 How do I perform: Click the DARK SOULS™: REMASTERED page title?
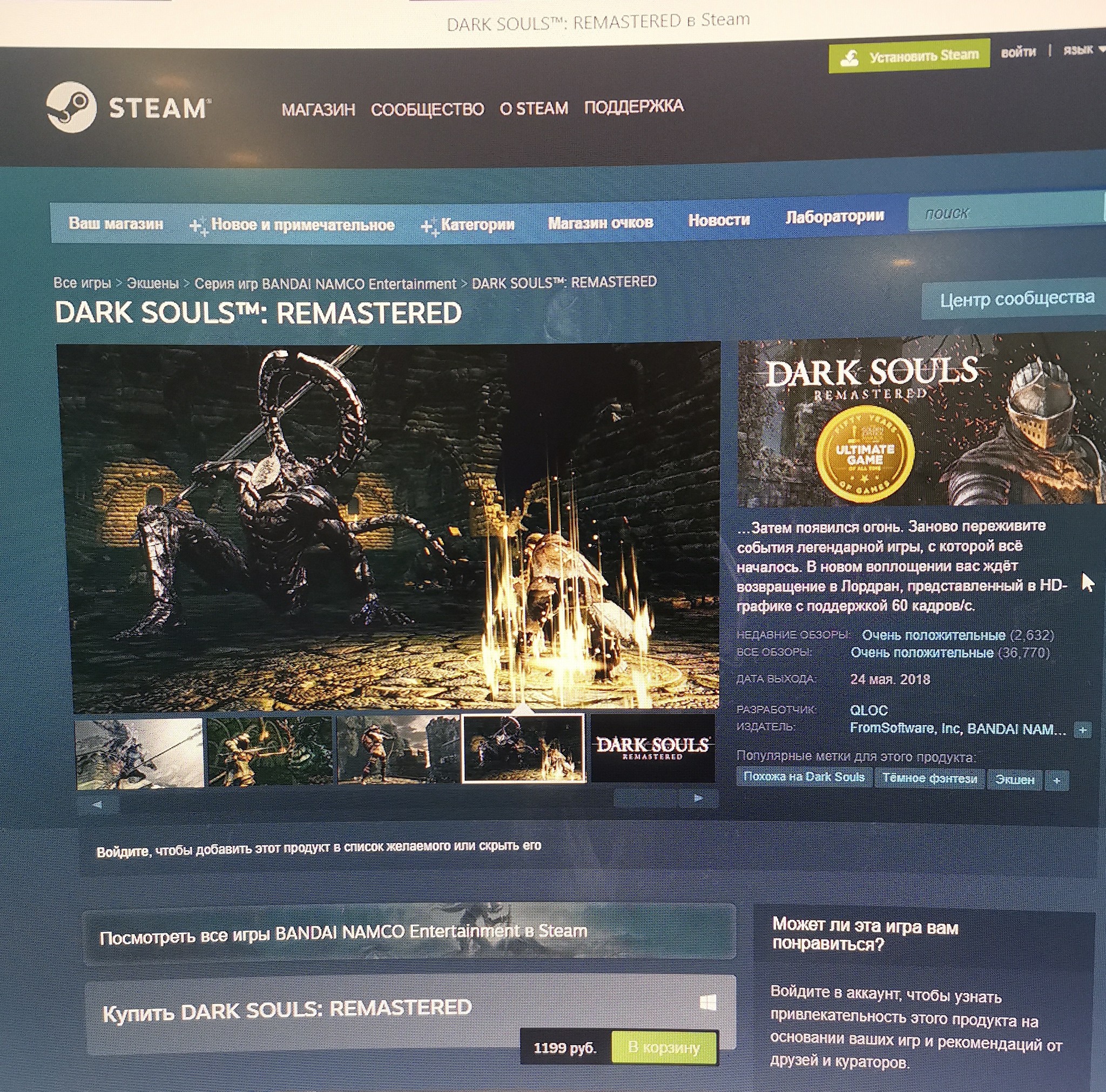coord(258,313)
